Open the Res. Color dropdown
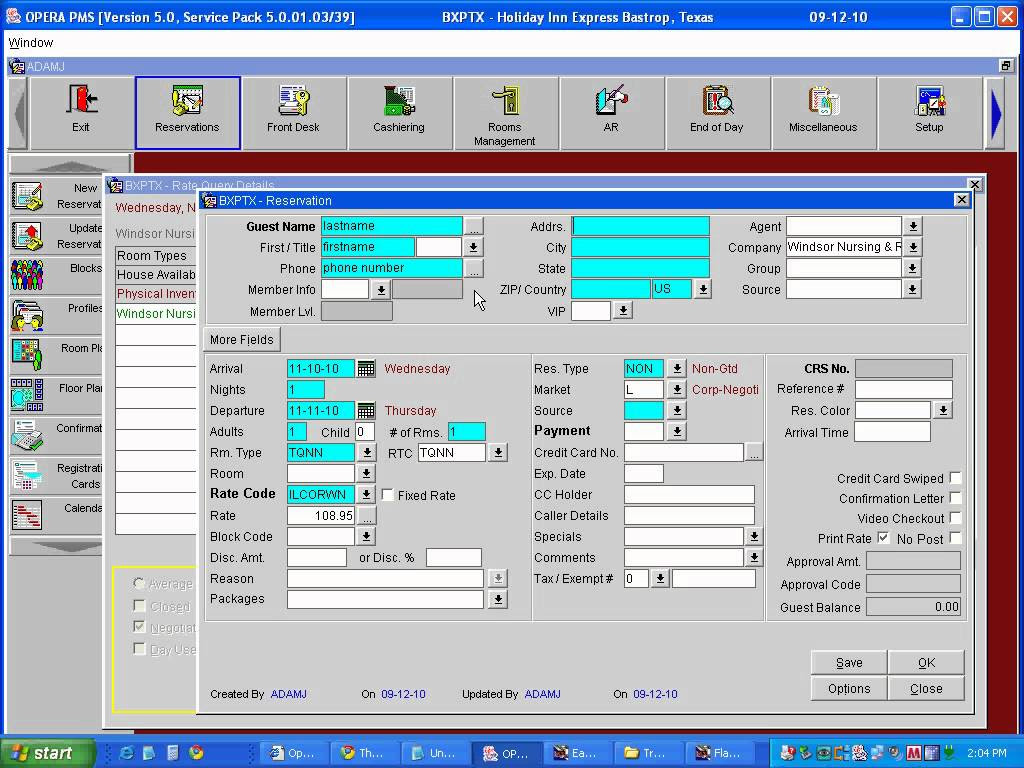 pyautogui.click(x=943, y=410)
